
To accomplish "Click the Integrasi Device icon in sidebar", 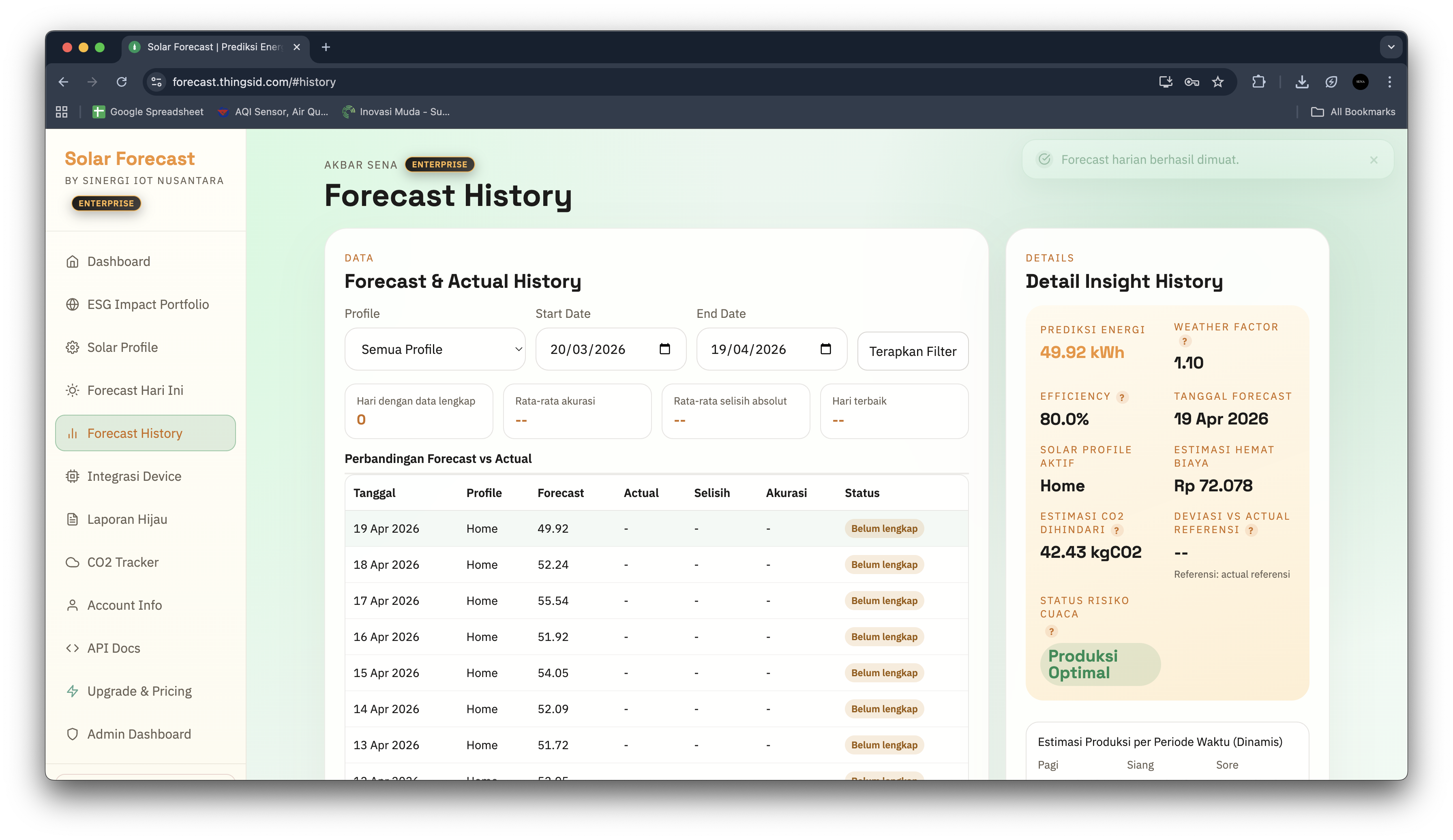I will pos(73,476).
